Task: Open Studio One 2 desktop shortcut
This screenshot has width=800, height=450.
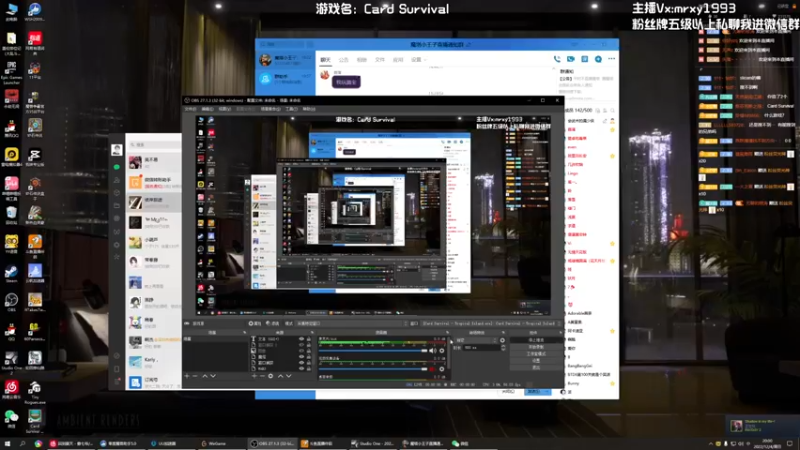Action: [x=11, y=361]
